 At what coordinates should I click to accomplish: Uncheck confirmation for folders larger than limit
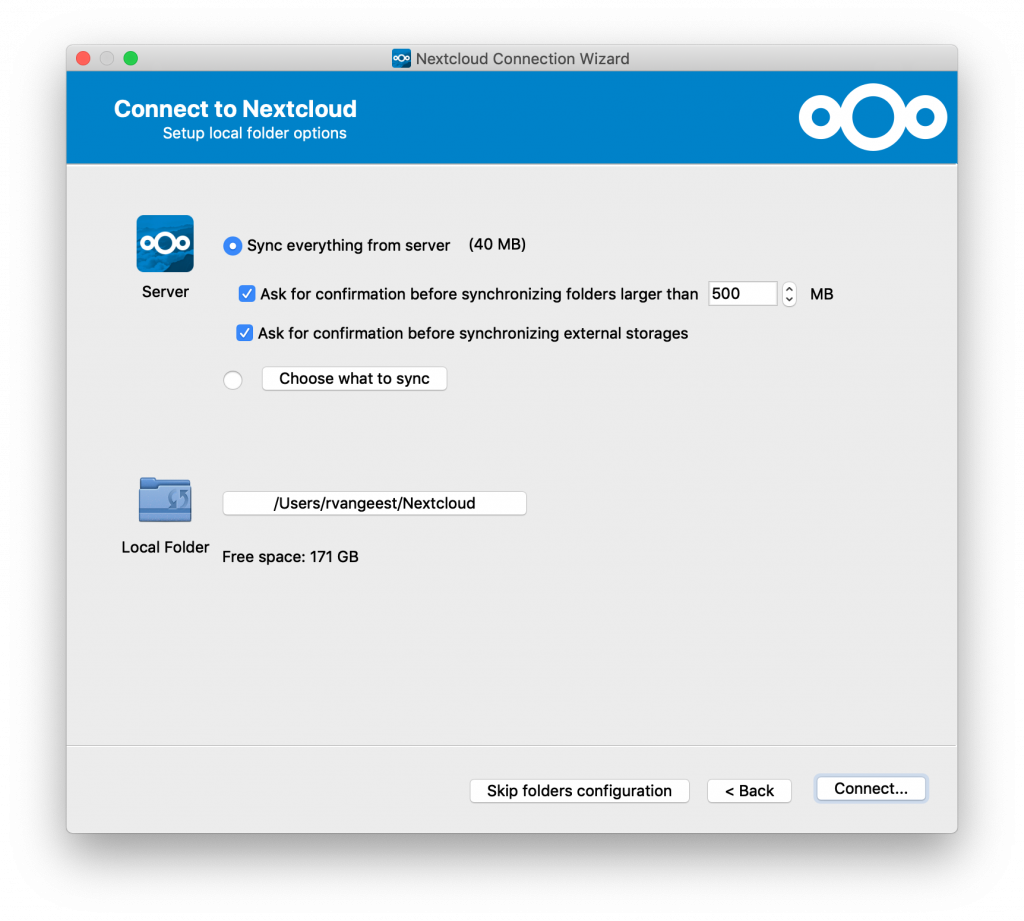tap(247, 294)
